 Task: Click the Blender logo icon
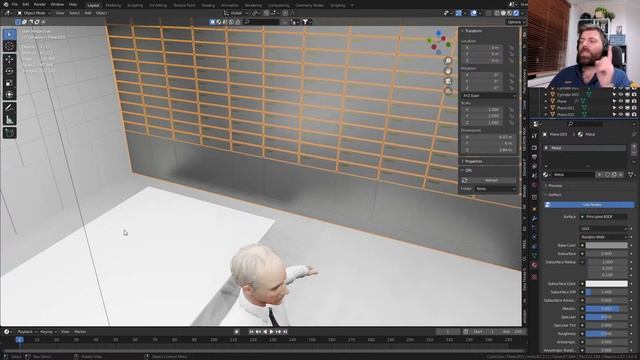6,4
